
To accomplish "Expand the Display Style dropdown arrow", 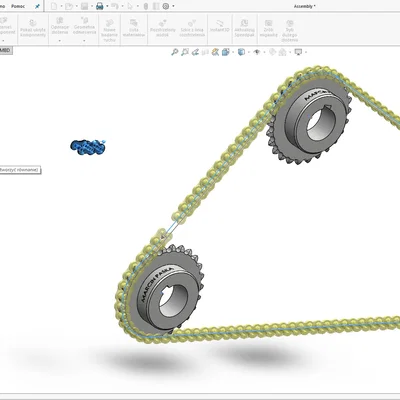I will tap(248, 52).
